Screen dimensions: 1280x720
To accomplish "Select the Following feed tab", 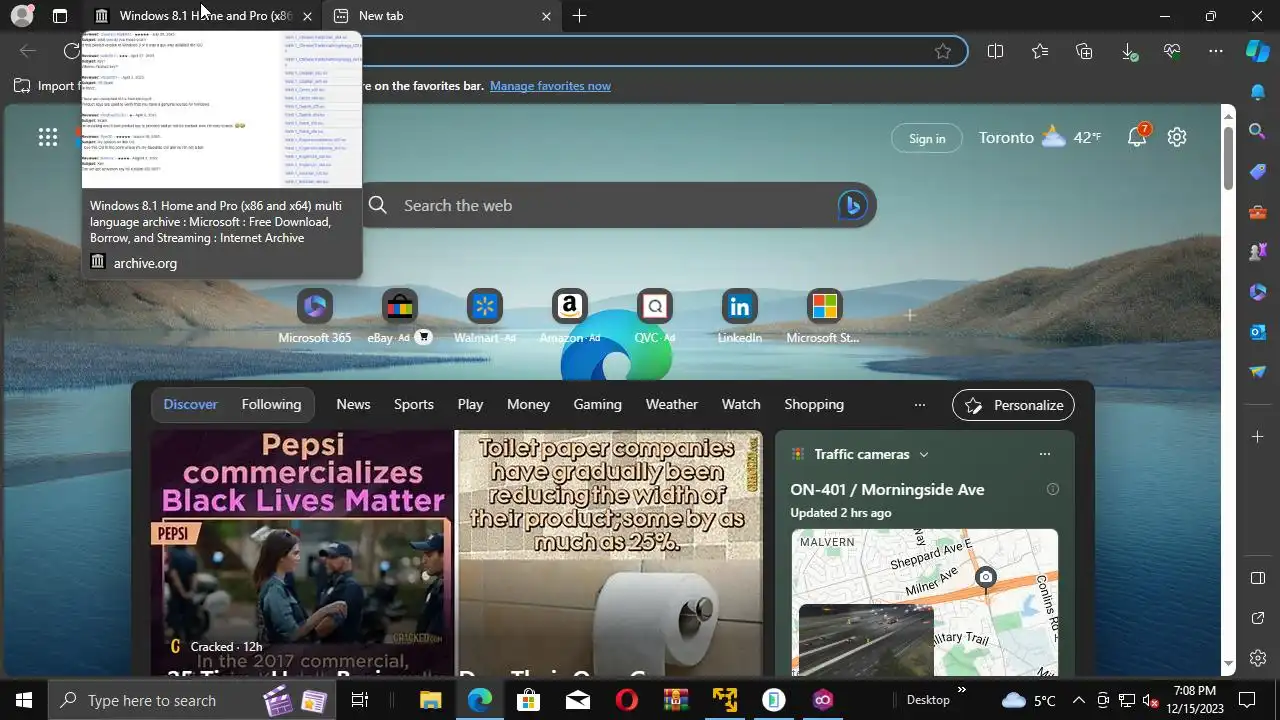I will (271, 404).
